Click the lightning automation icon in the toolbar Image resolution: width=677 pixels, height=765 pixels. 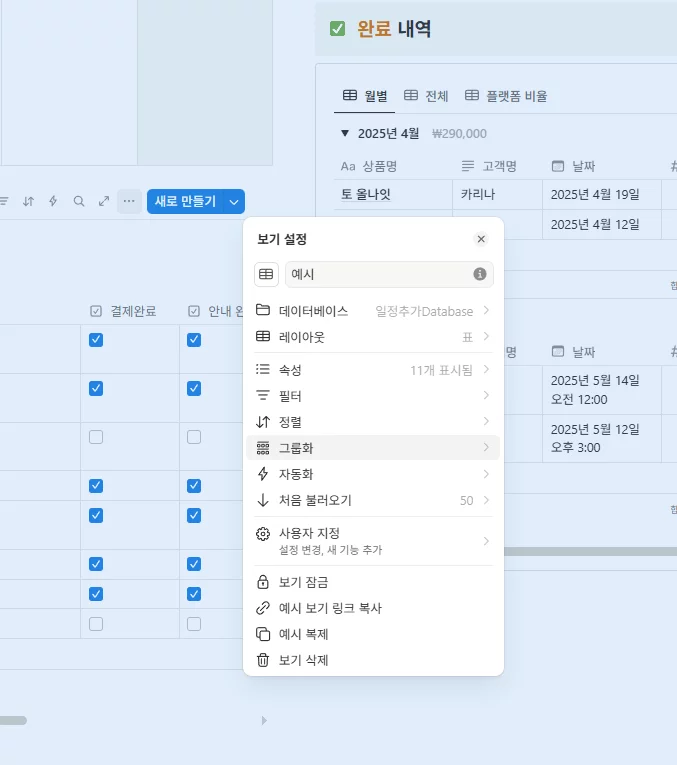click(53, 201)
